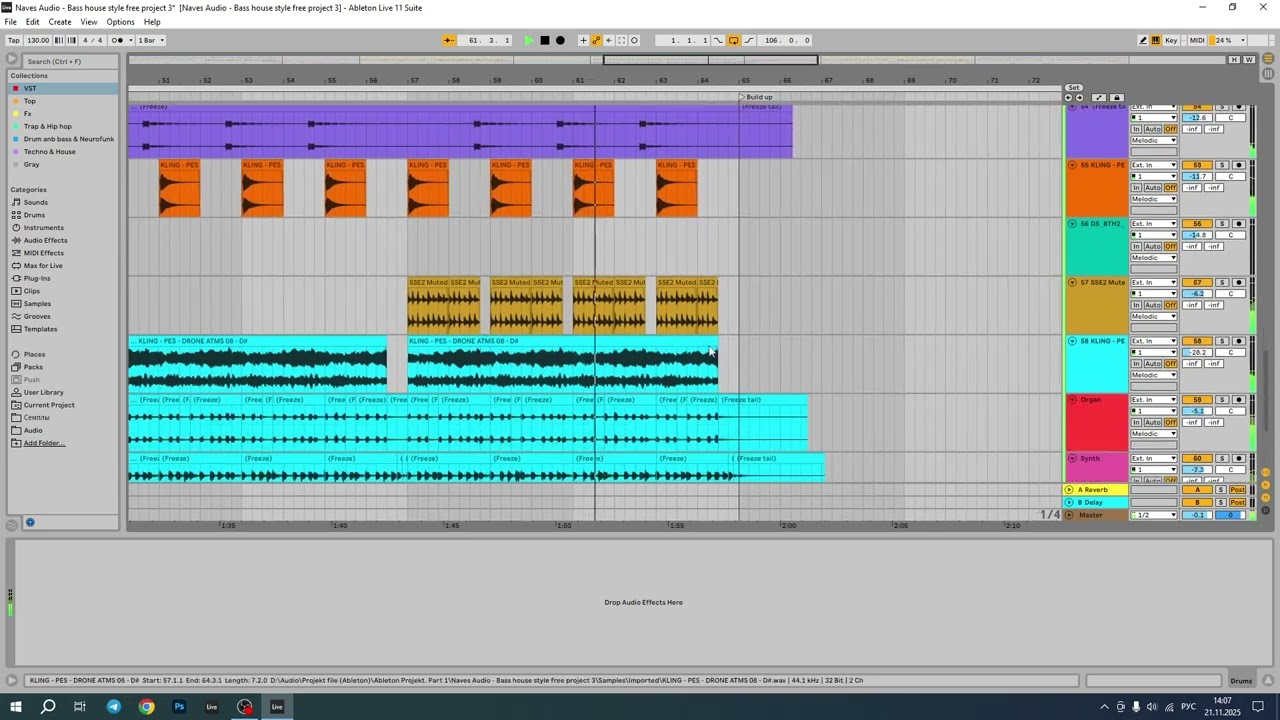The width and height of the screenshot is (1280, 720).
Task: Adjust track 58 volume field -28.2
Action: [1197, 352]
